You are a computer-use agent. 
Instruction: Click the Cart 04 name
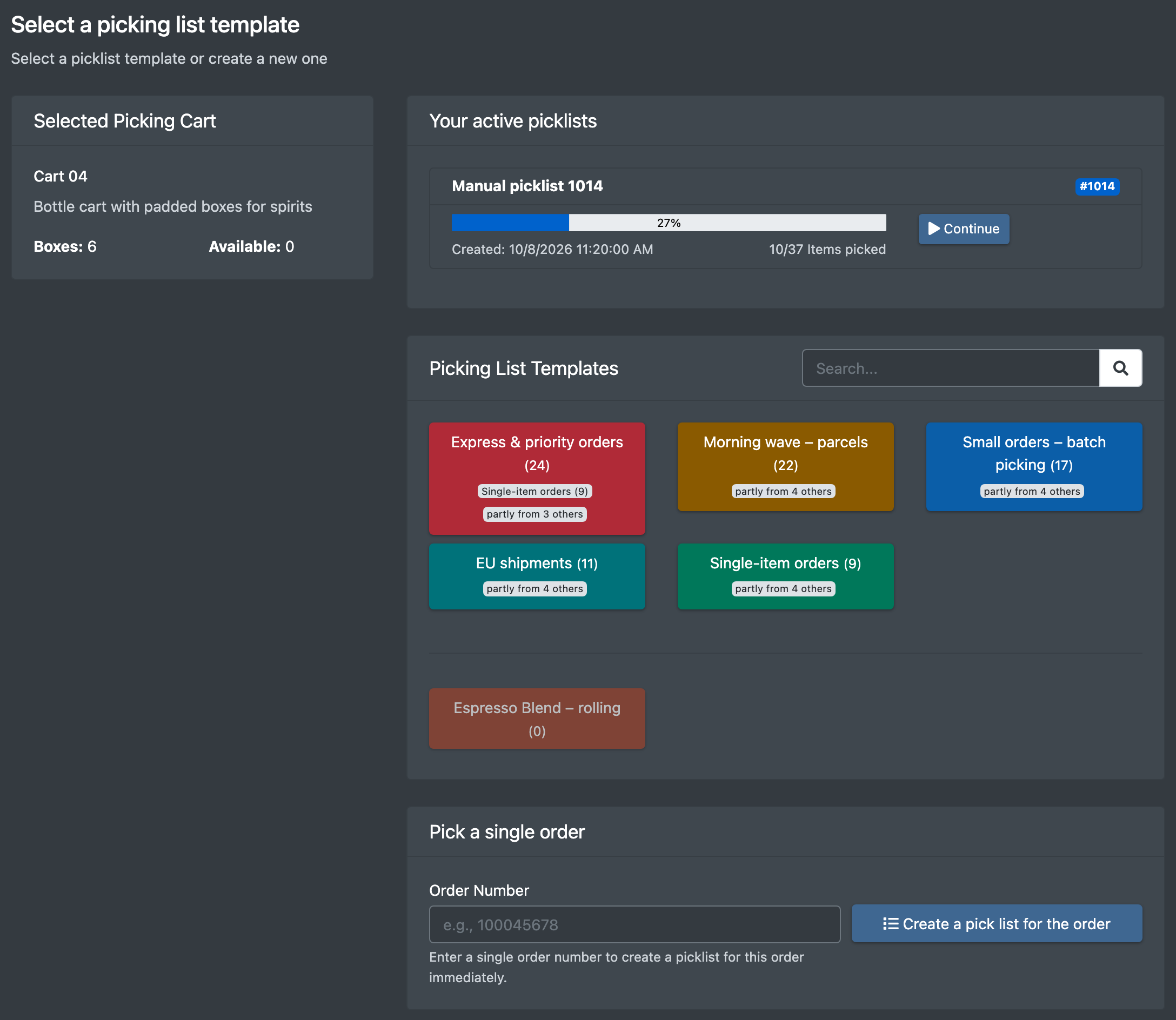(61, 177)
